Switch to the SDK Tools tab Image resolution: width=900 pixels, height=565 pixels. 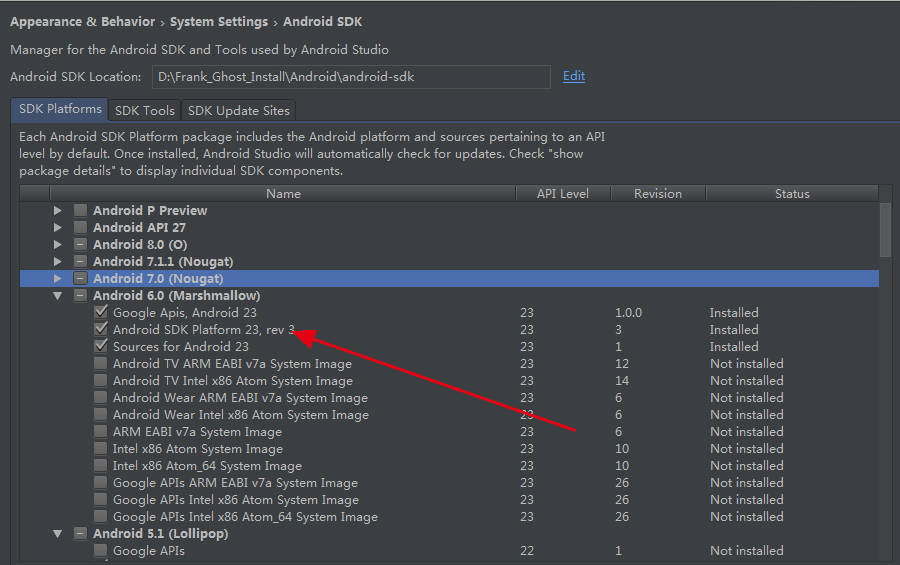145,110
